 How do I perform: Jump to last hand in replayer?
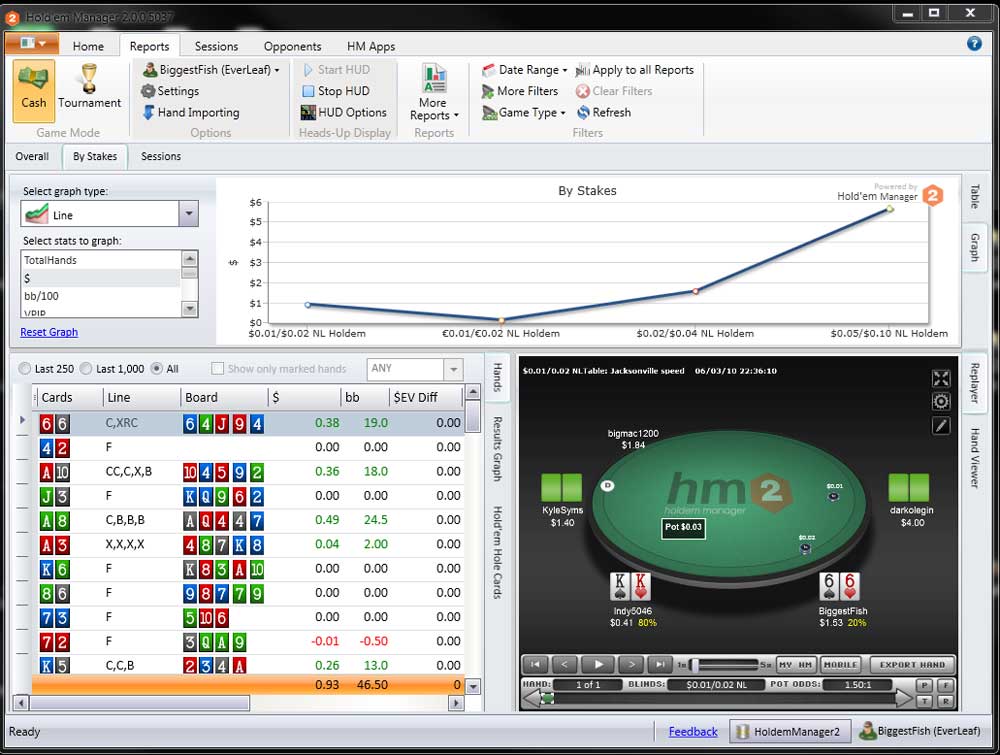click(661, 664)
